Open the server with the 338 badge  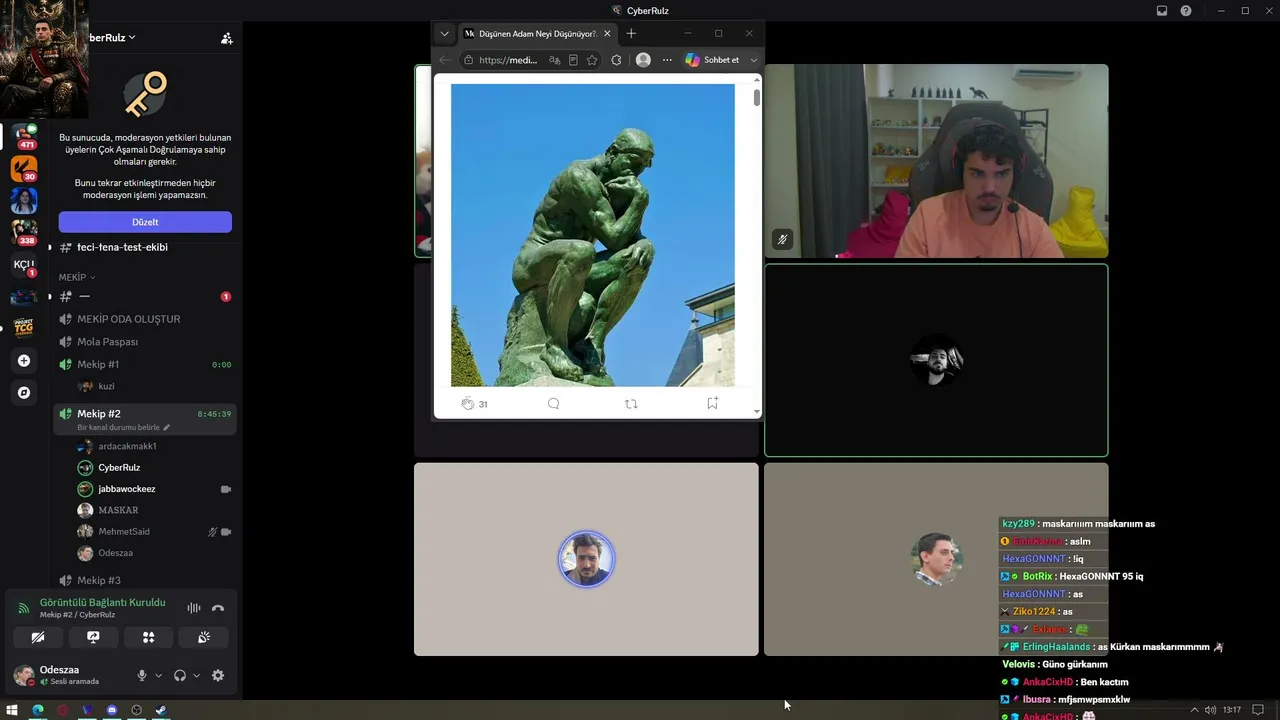(x=24, y=232)
